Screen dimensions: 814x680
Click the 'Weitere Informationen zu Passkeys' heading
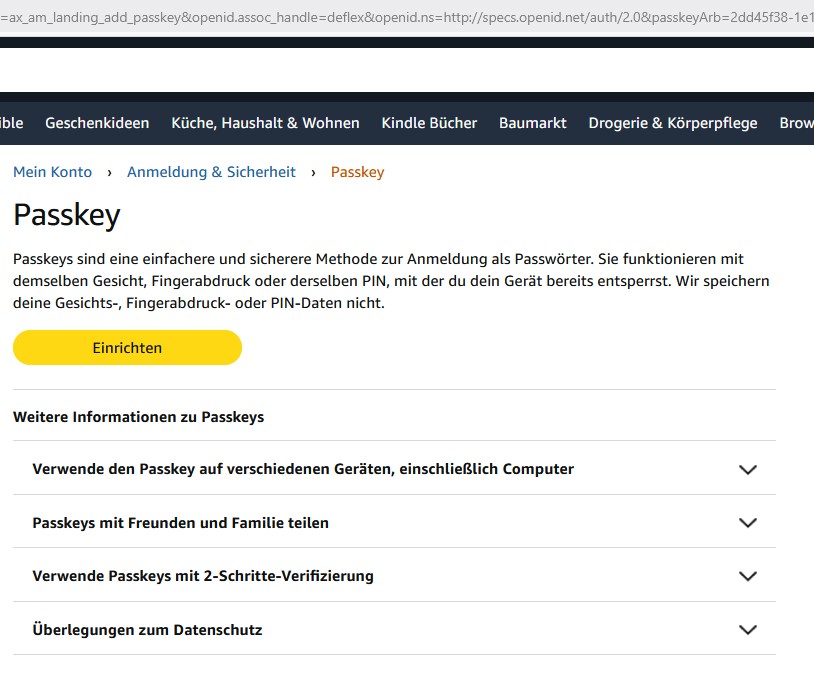137,417
